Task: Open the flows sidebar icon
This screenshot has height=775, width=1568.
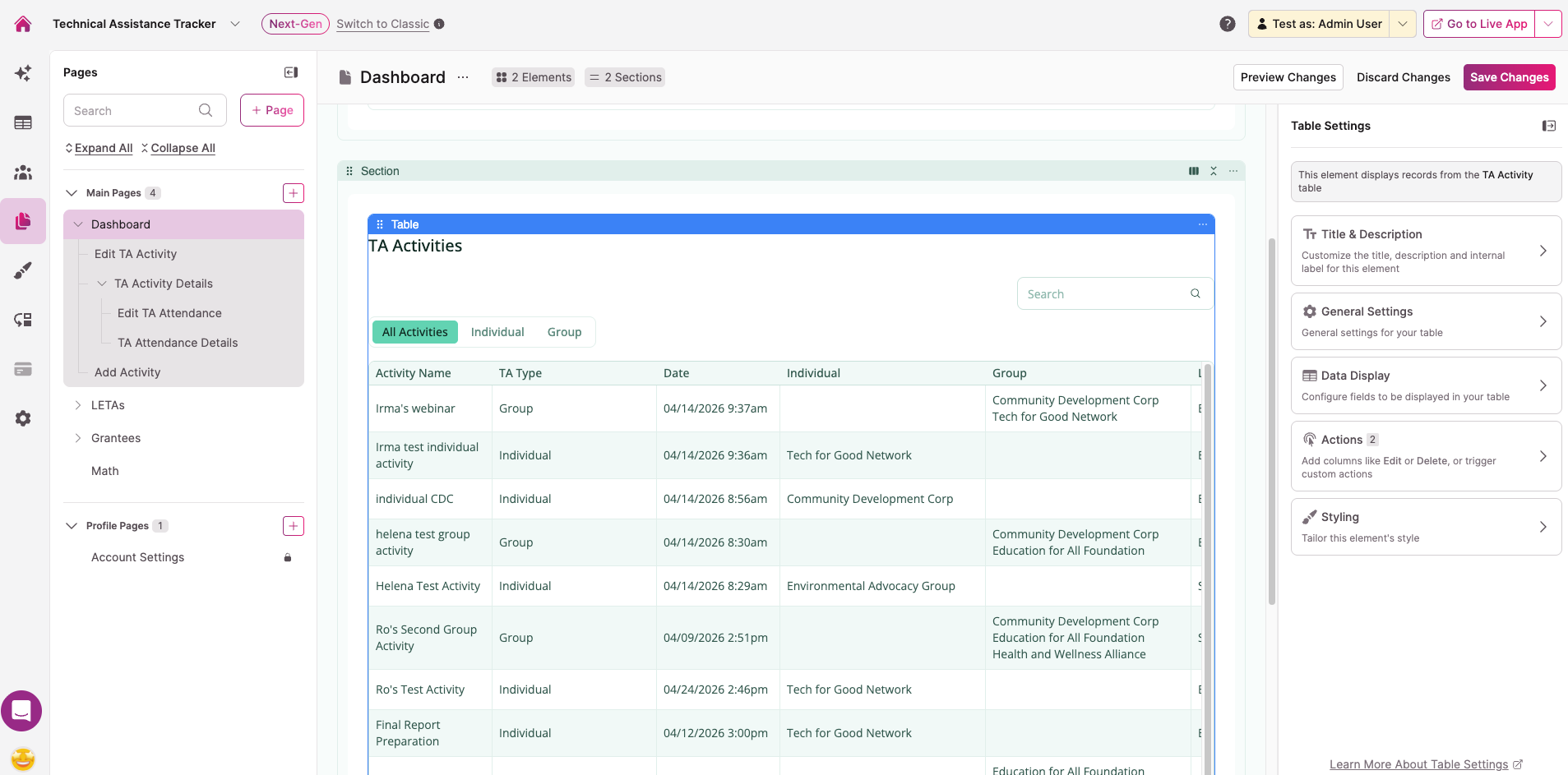Action: pos(23,320)
